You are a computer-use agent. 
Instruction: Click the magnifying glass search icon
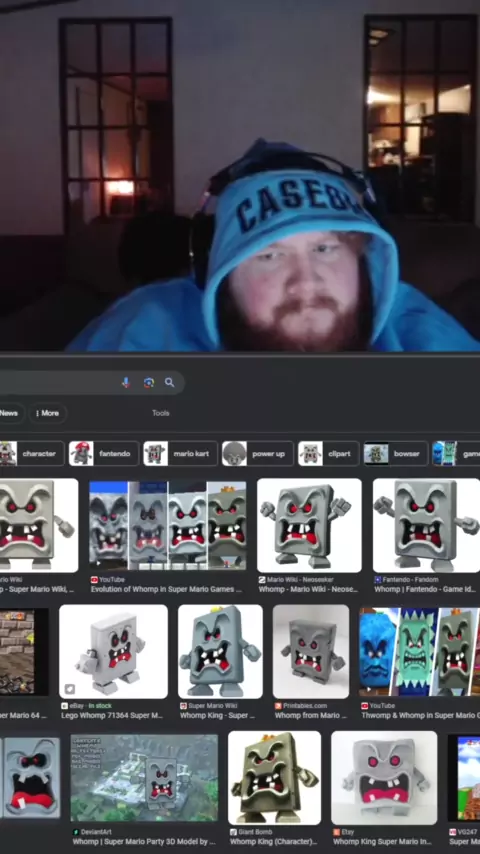[170, 382]
